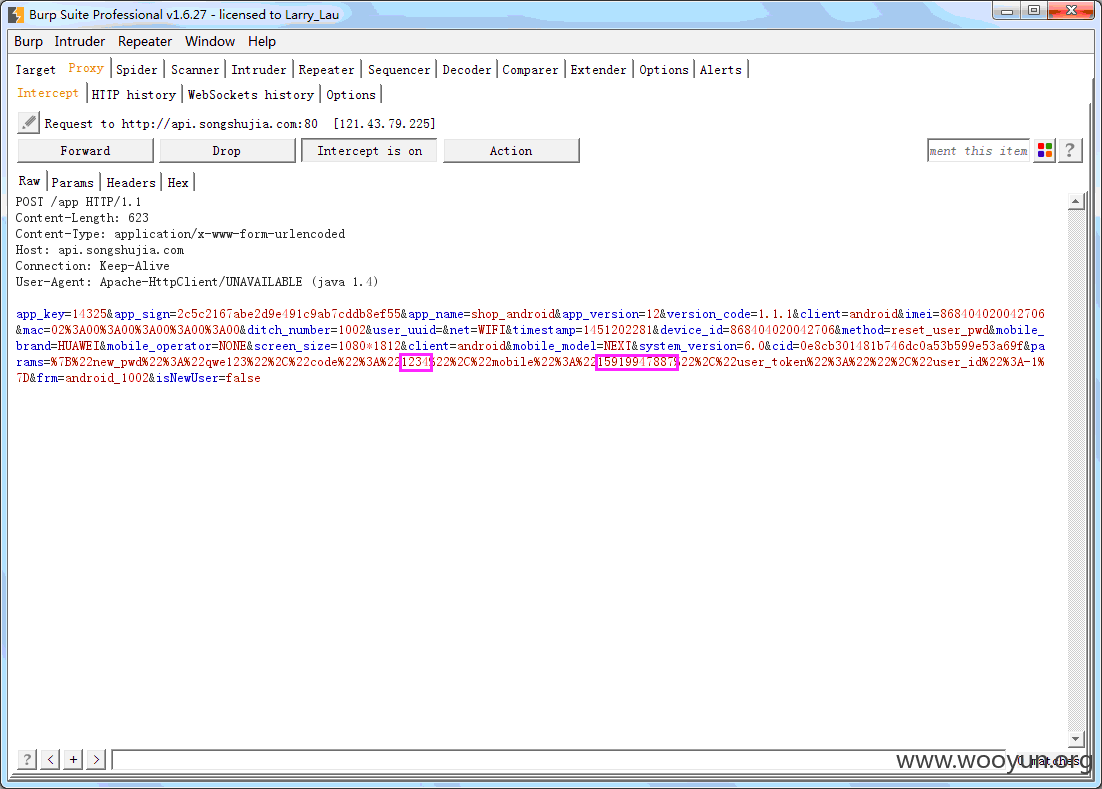The height and width of the screenshot is (789, 1102).
Task: Open the Action menu button
Action: tap(511, 150)
